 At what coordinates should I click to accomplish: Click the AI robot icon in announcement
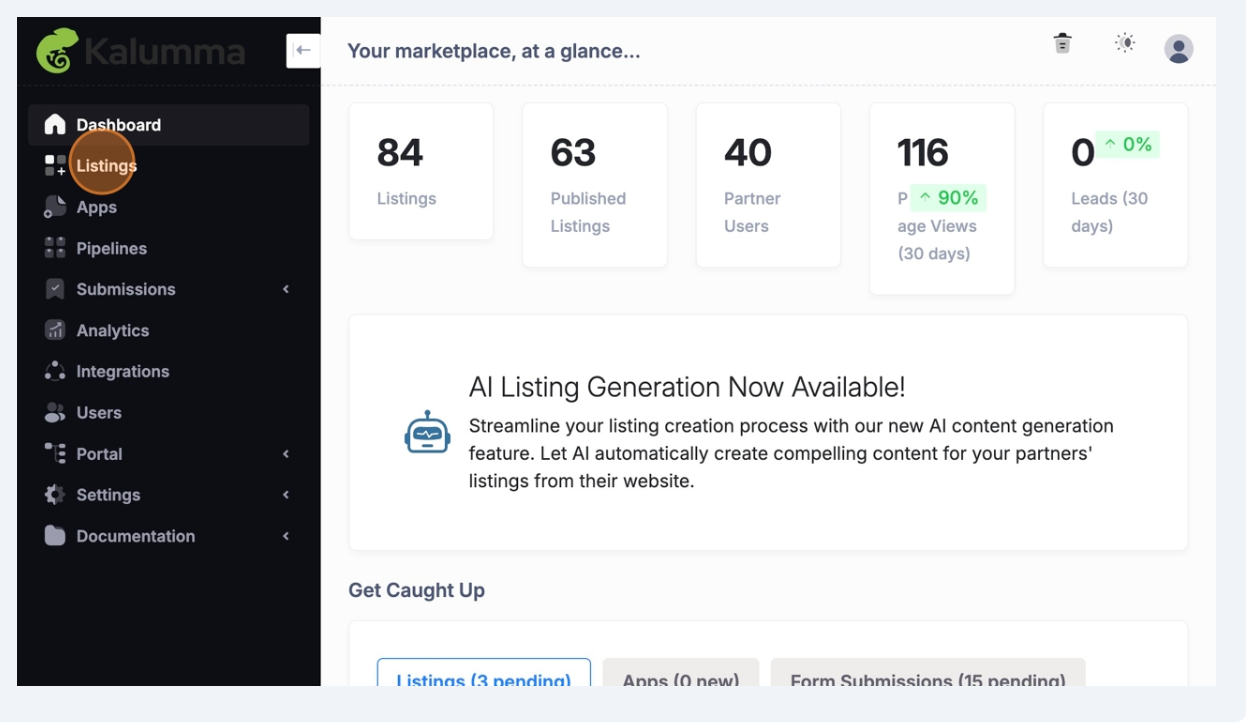click(x=427, y=433)
